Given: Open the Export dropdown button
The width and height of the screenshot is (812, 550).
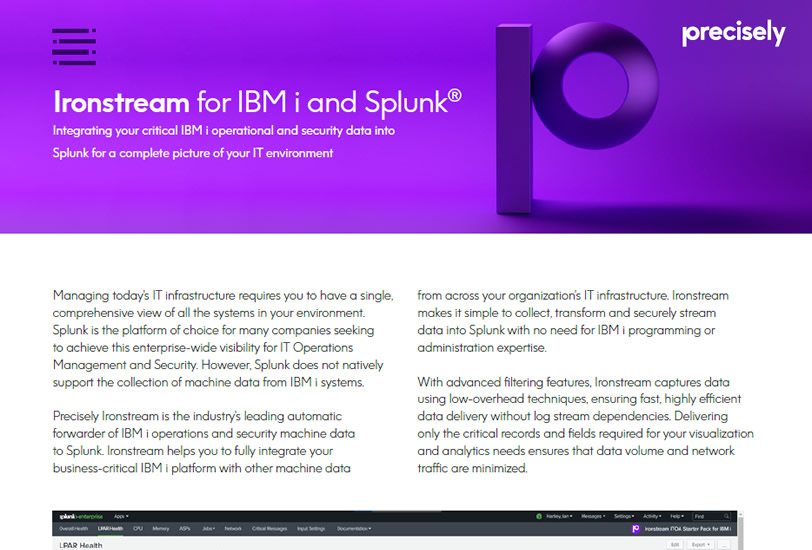Looking at the screenshot, I should [x=701, y=544].
